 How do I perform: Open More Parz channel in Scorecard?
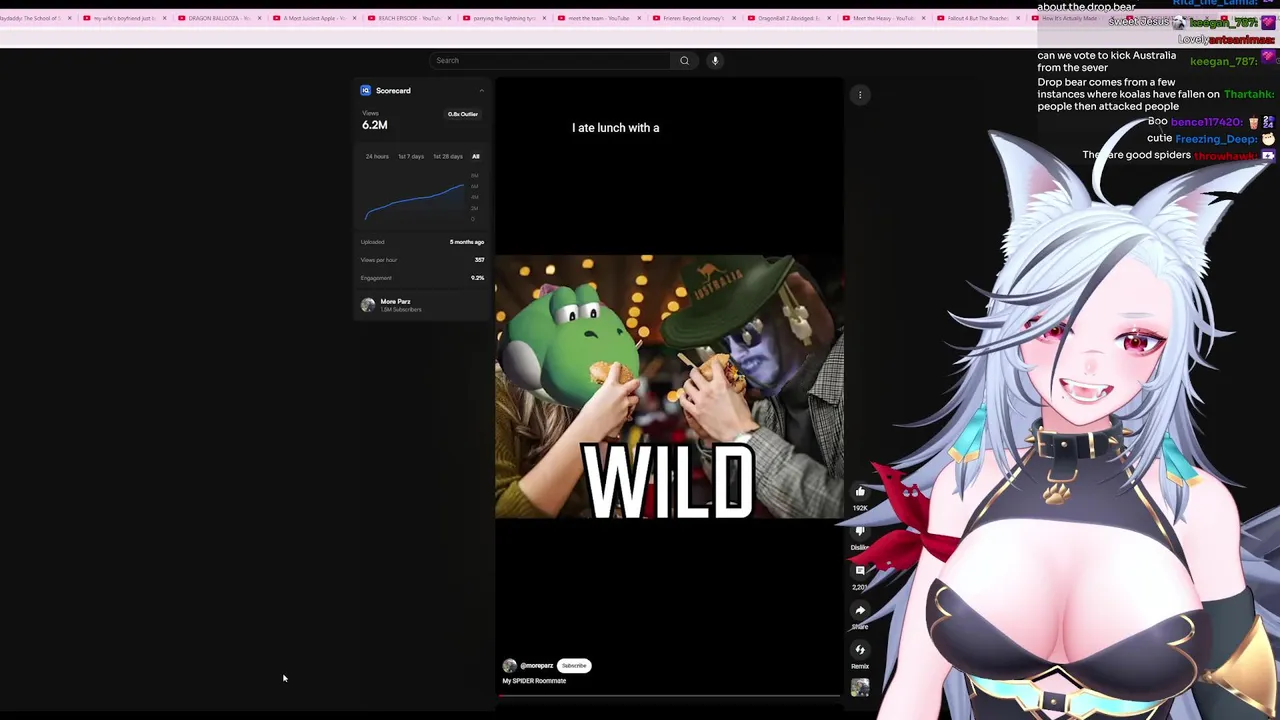[395, 301]
